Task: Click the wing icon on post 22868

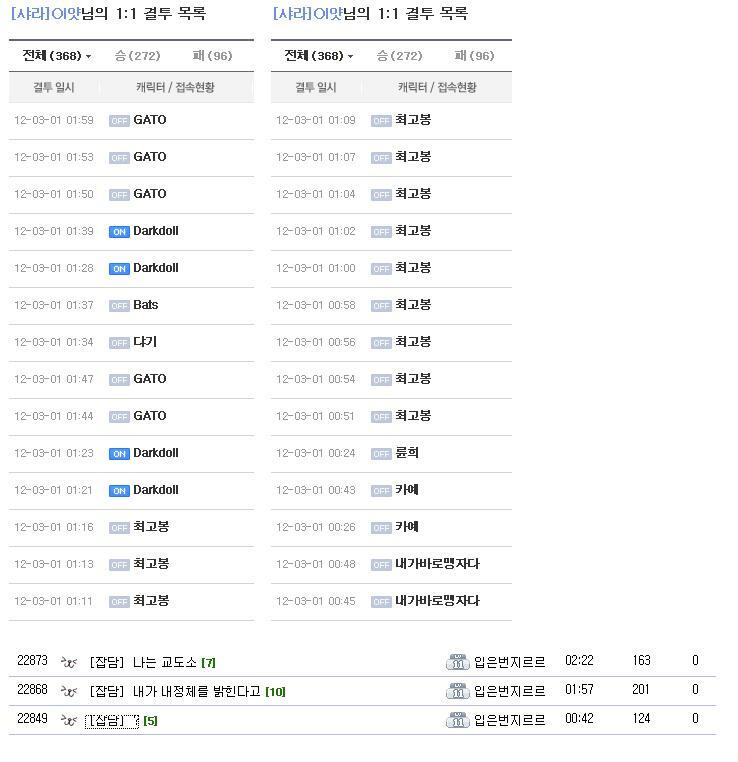Action: pyautogui.click(x=69, y=691)
